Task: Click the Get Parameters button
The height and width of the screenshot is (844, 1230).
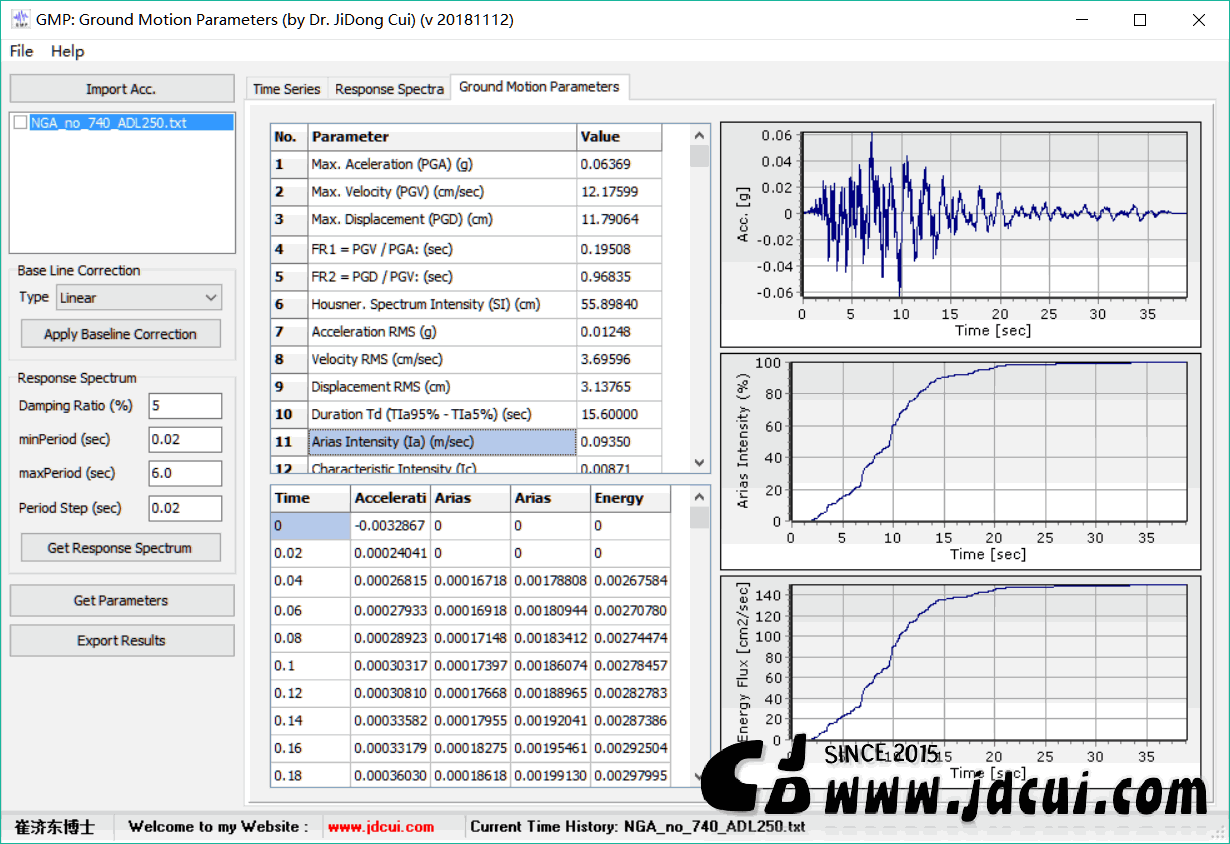Action: (x=121, y=600)
